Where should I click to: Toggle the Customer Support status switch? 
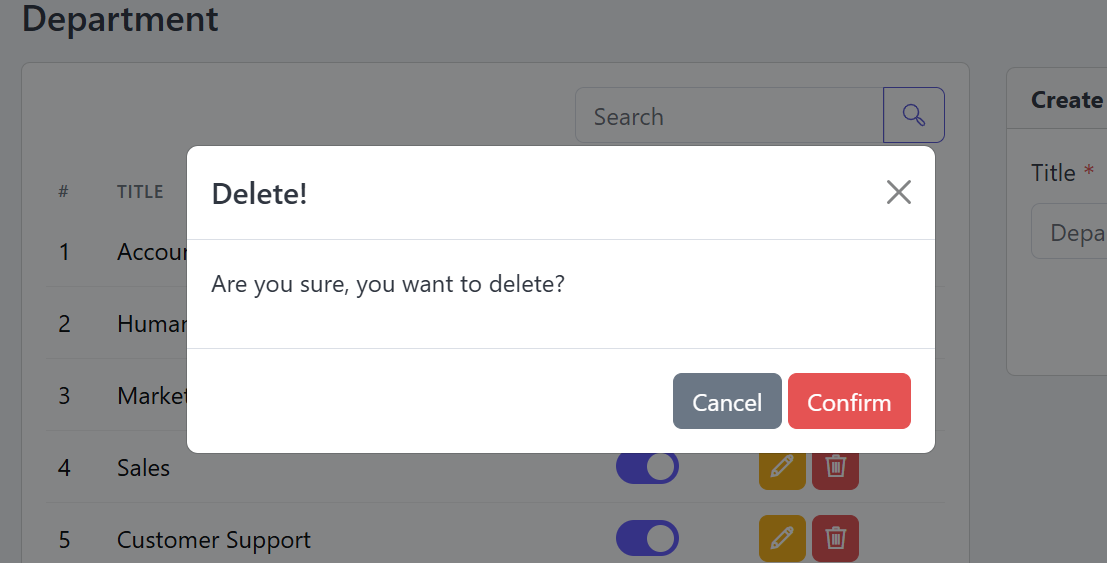point(647,538)
